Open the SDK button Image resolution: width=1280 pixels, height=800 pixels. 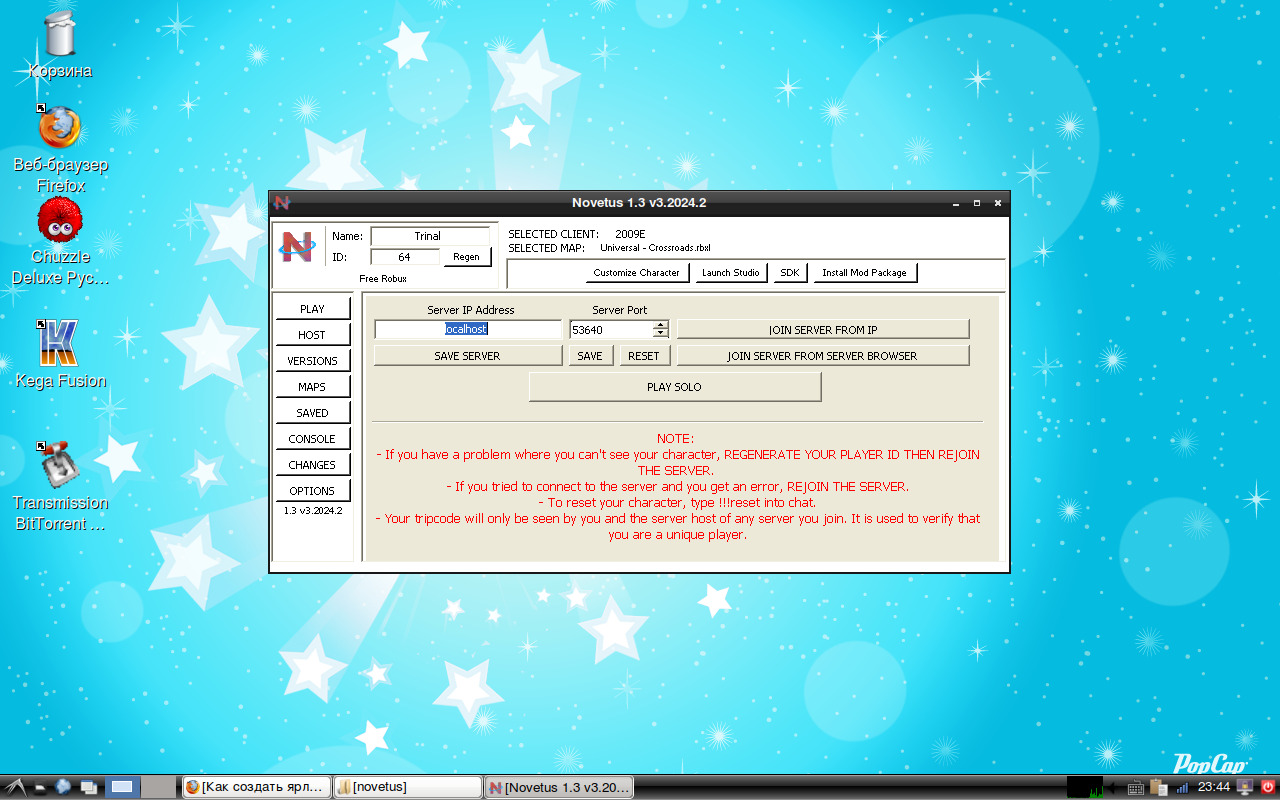click(x=790, y=273)
